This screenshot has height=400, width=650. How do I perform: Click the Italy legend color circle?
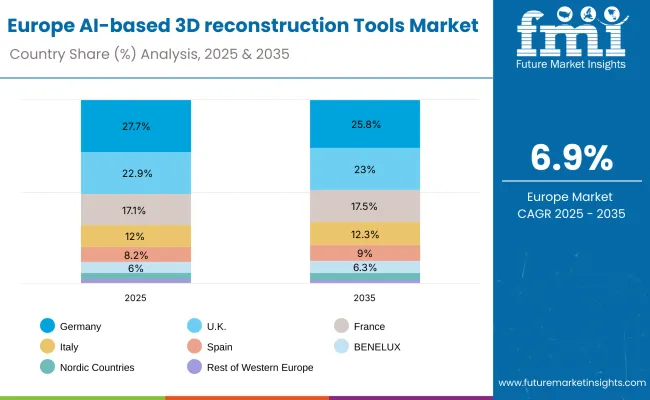(x=47, y=346)
